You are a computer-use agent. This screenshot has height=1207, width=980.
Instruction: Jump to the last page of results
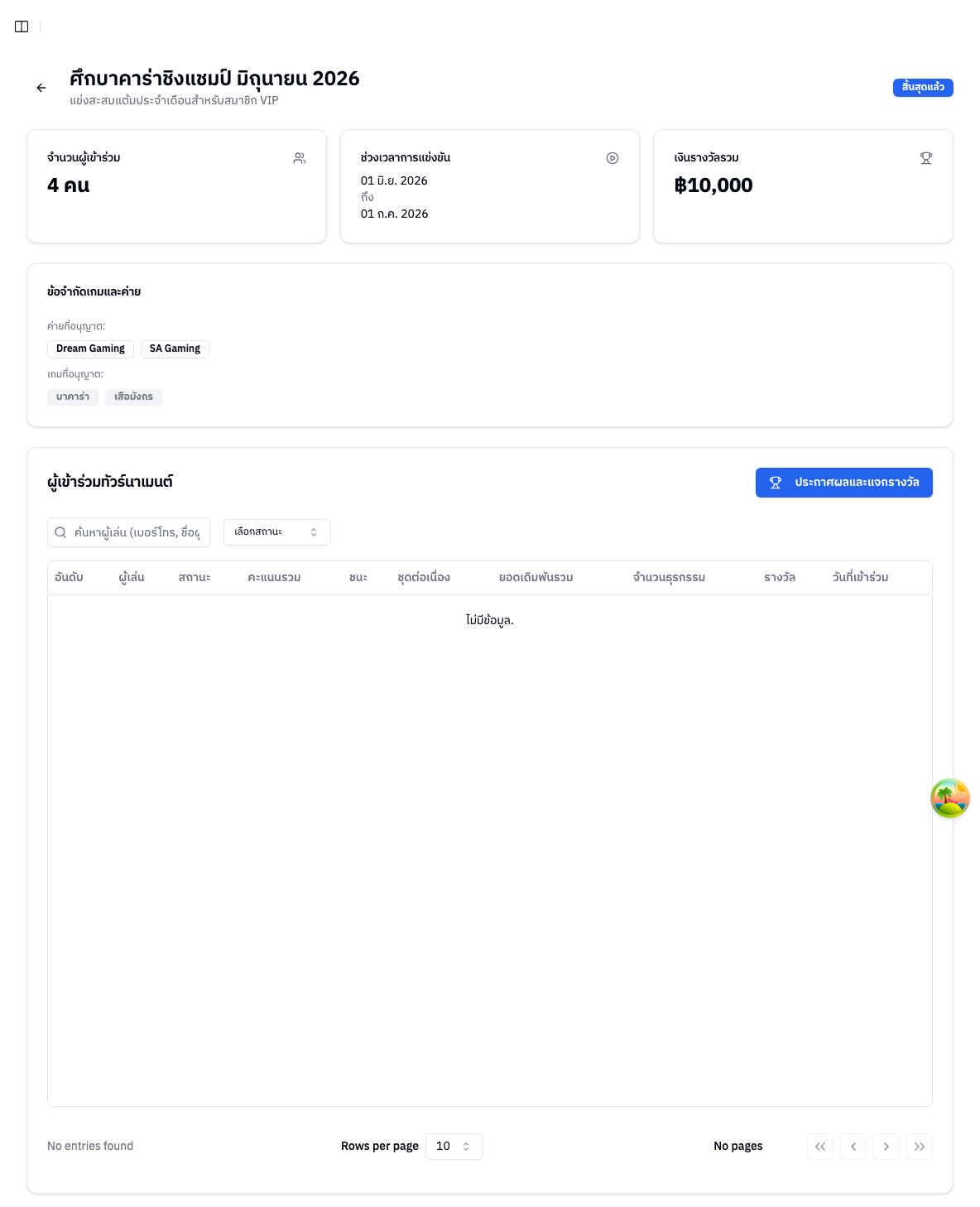coord(920,1147)
